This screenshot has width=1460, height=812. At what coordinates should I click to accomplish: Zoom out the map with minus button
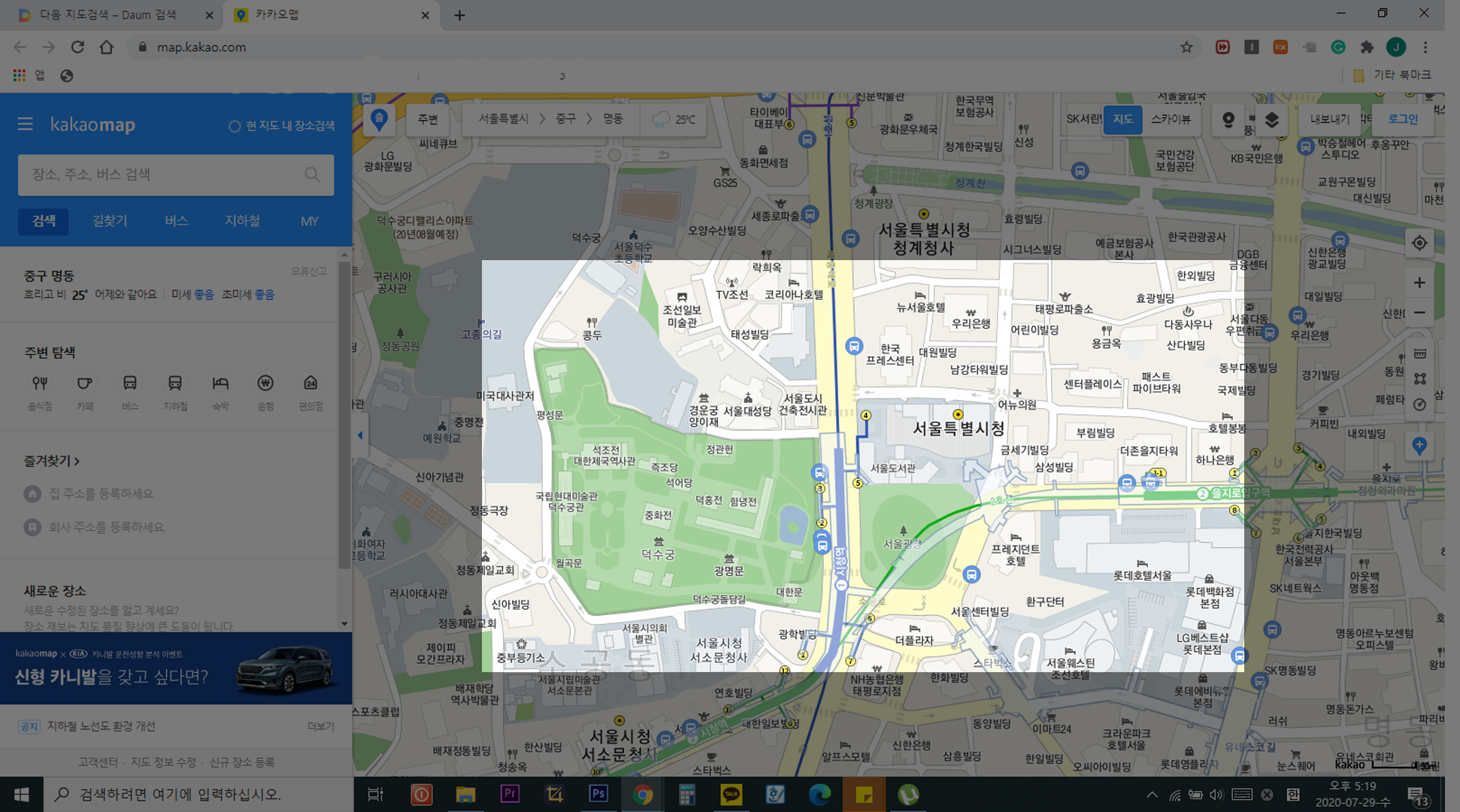(x=1419, y=313)
